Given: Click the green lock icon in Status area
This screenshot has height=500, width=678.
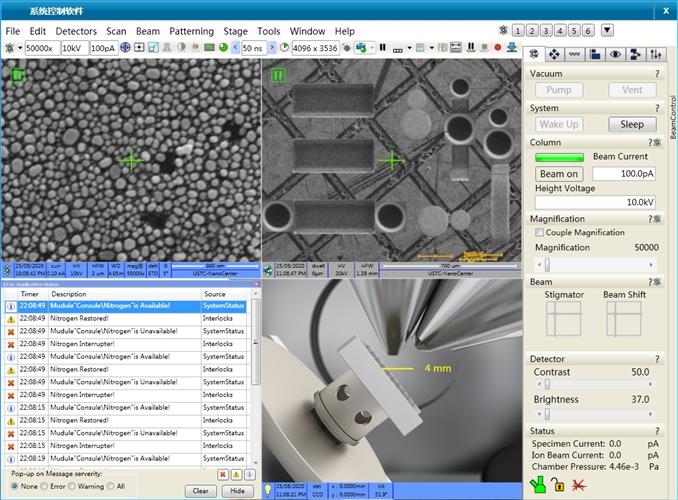Looking at the screenshot, I should coord(540,485).
